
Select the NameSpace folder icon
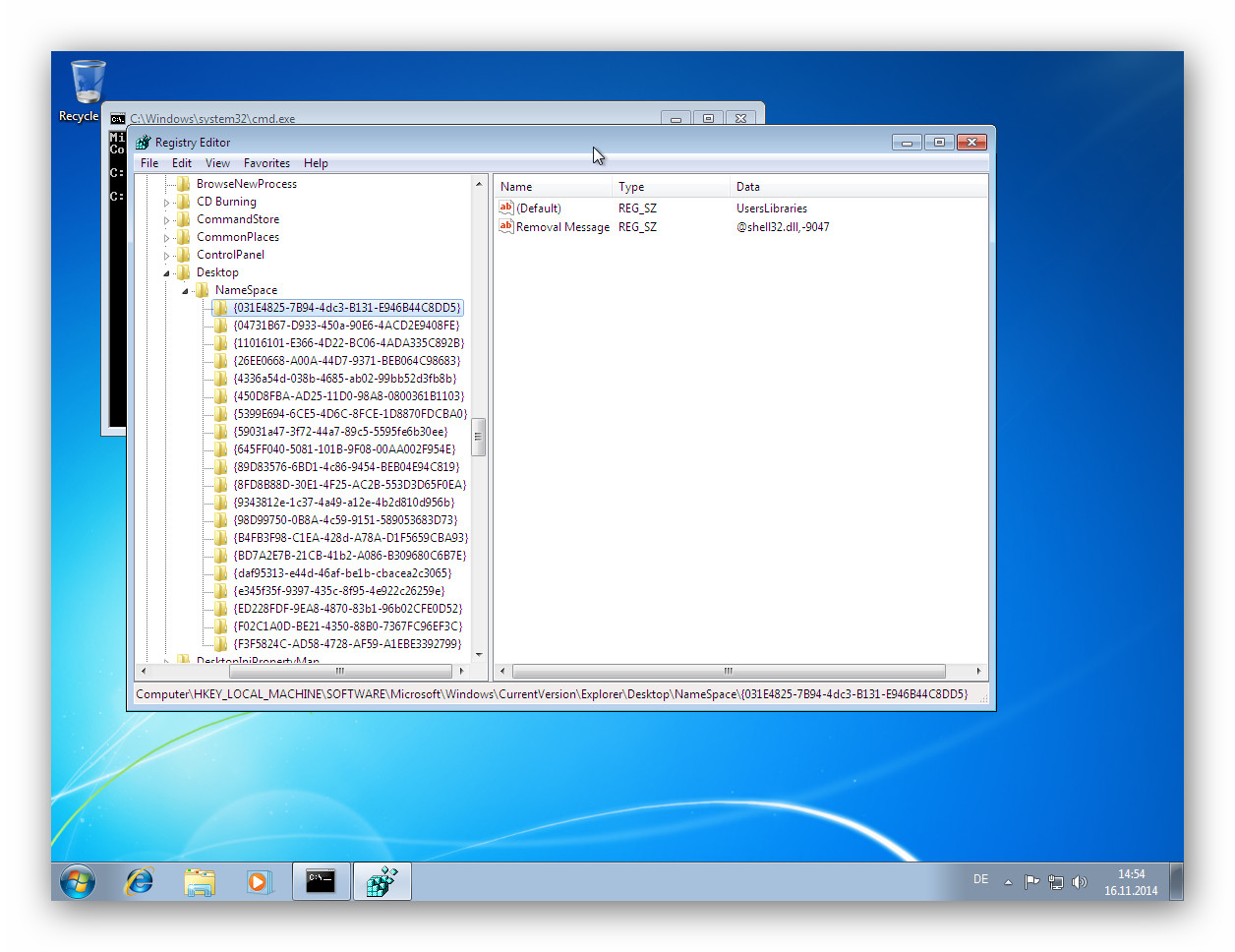(203, 290)
